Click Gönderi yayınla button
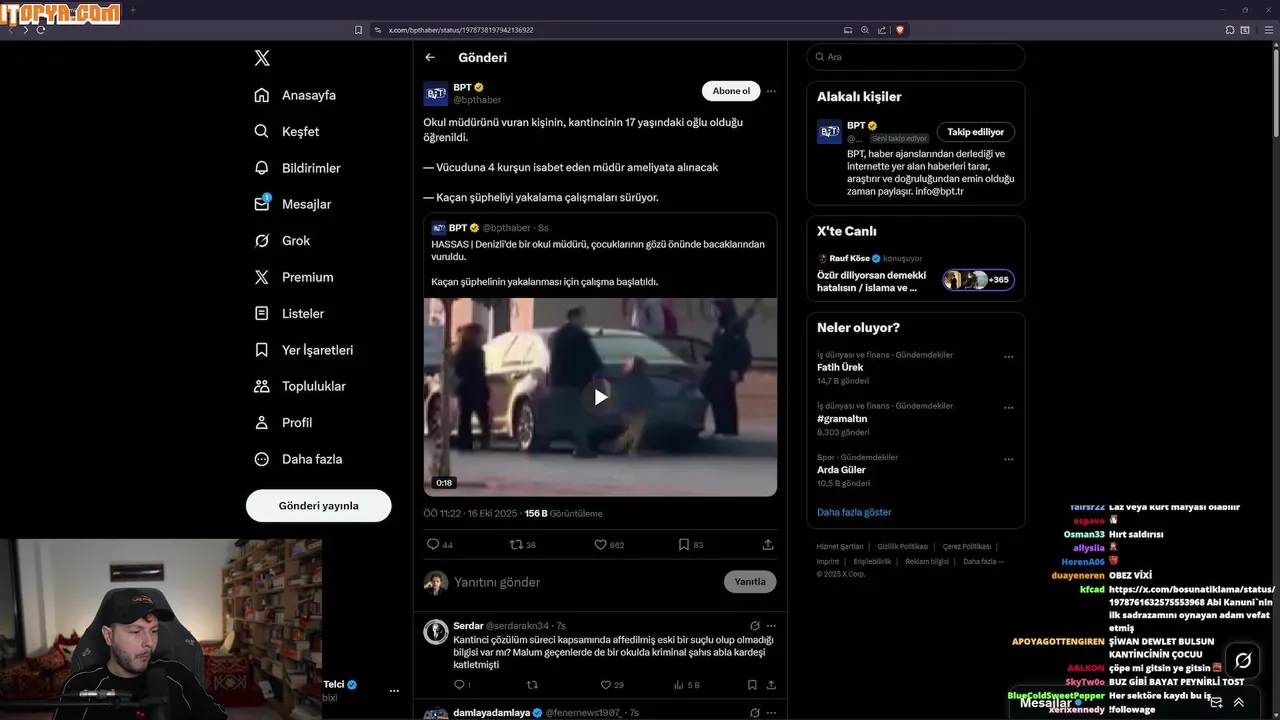This screenshot has height=720, width=1280. 318,506
